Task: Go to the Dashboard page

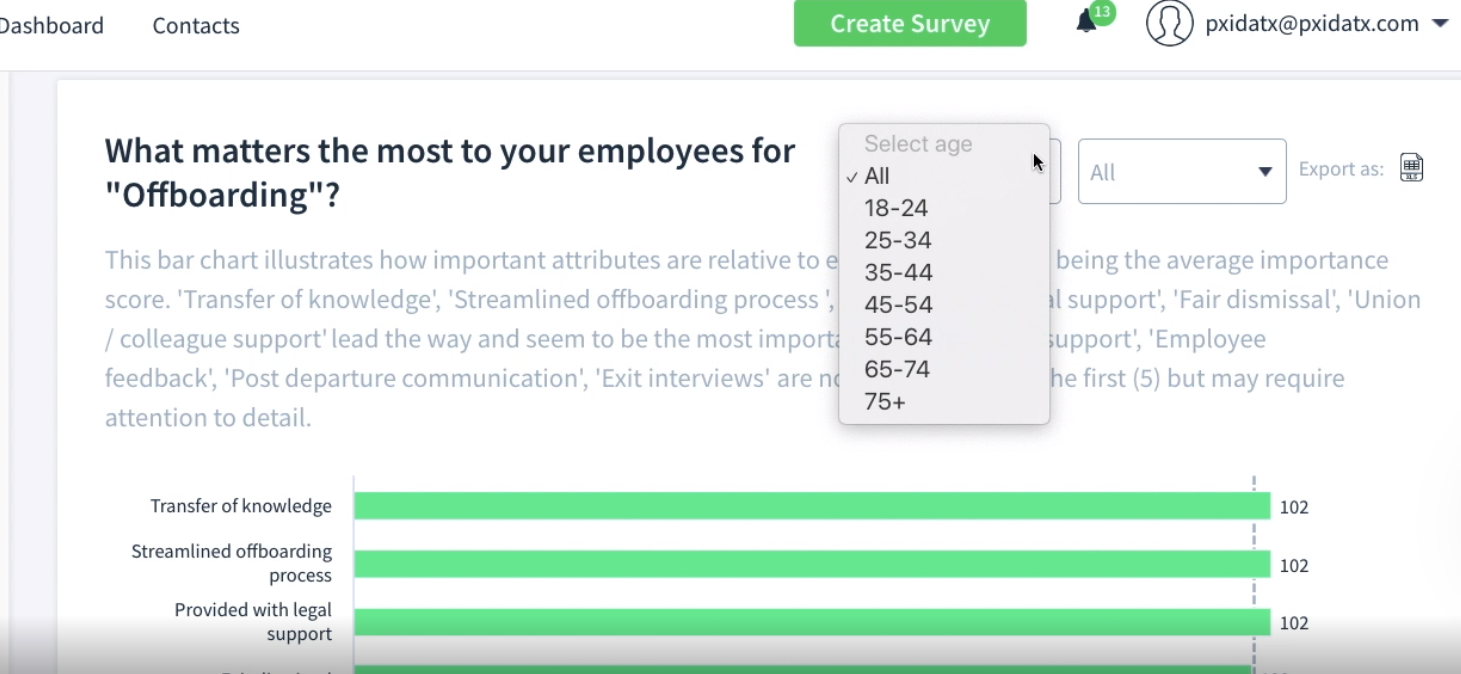Action: pyautogui.click(x=52, y=26)
